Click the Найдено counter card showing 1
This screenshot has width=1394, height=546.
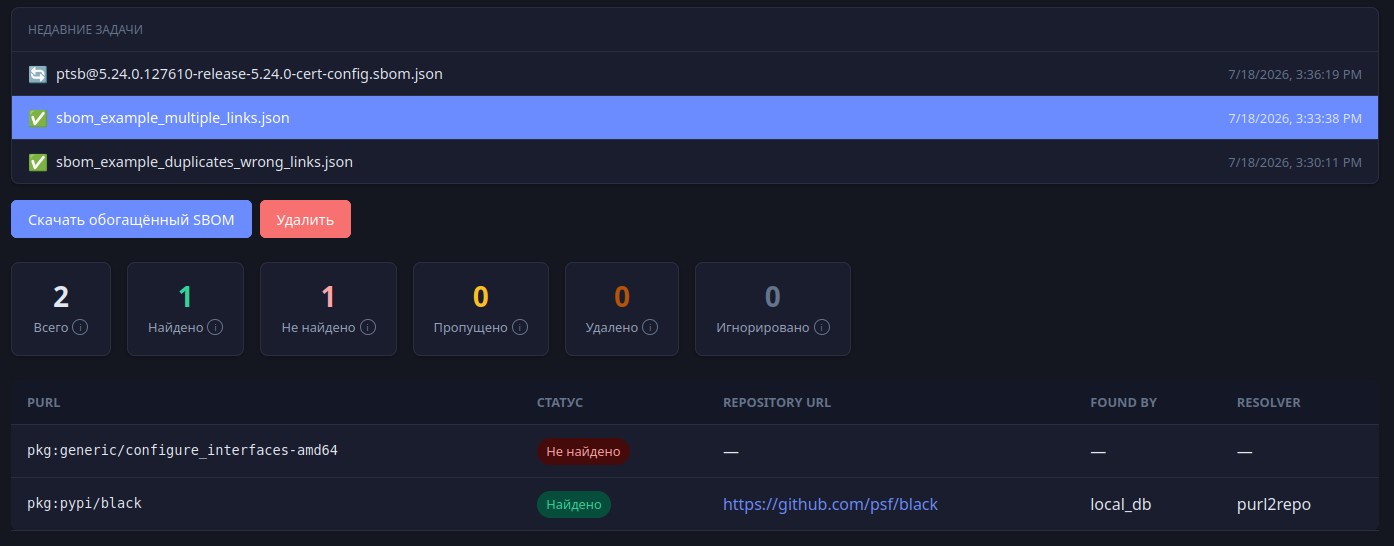click(x=185, y=309)
